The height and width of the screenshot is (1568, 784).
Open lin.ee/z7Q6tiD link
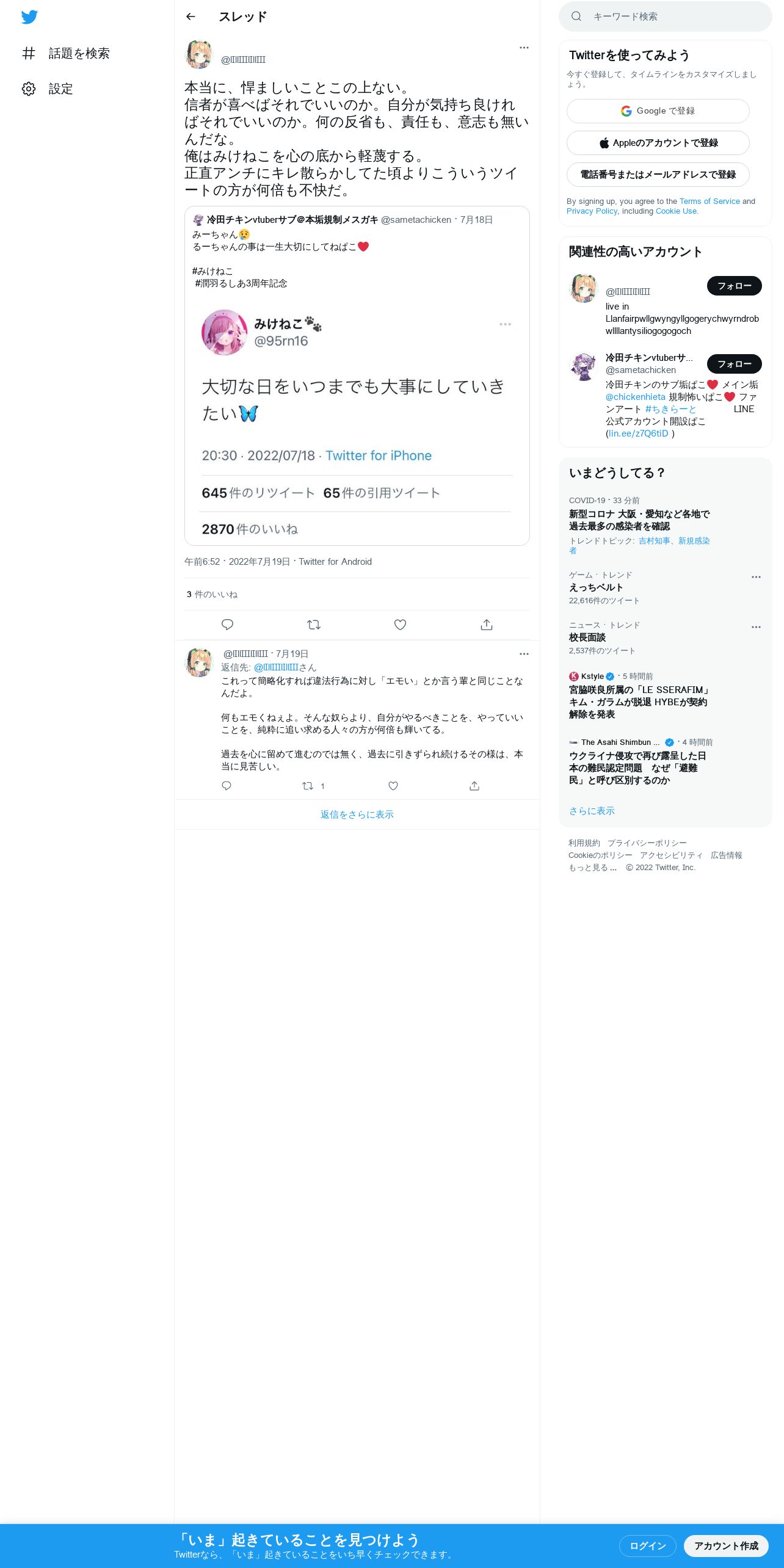(639, 434)
